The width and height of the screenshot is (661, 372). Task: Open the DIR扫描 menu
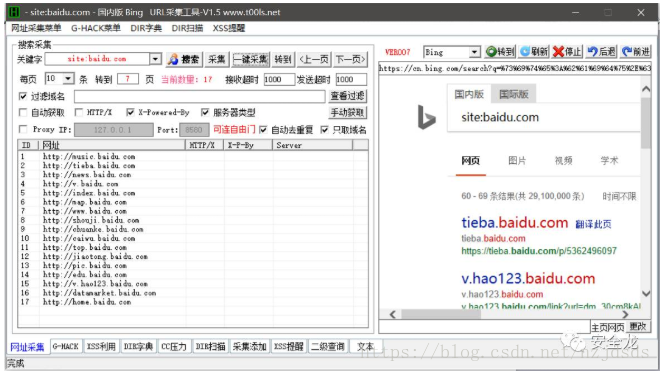[187, 28]
